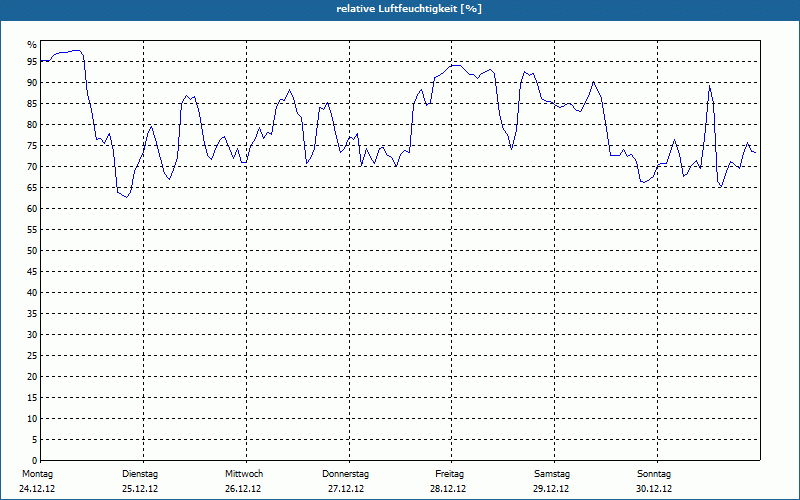Select the y-axis label '10'
Image resolution: width=800 pixels, height=500 pixels.
tap(32, 419)
